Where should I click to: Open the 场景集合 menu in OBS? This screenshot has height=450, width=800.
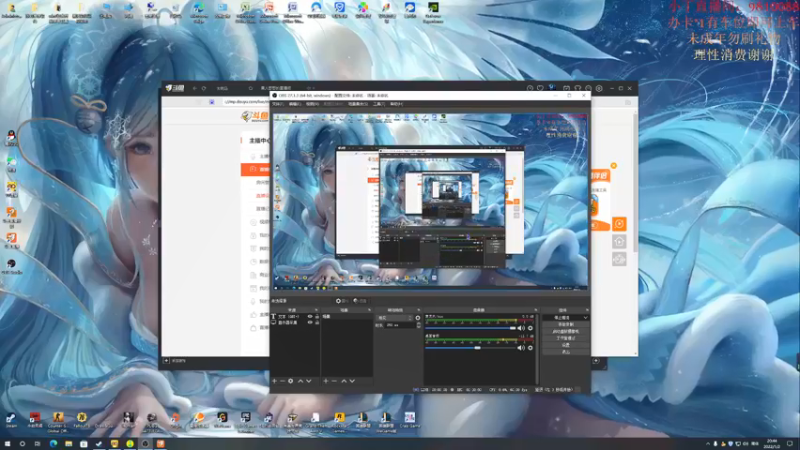coord(357,104)
